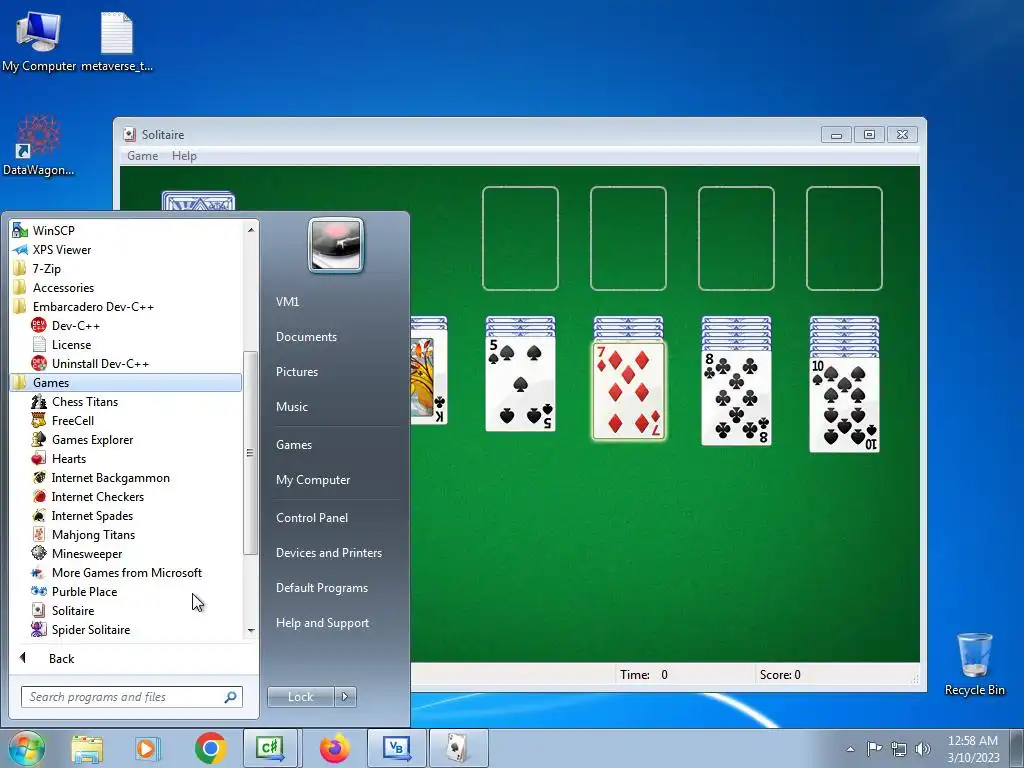Open Windows Explorer from taskbar

tap(88, 749)
